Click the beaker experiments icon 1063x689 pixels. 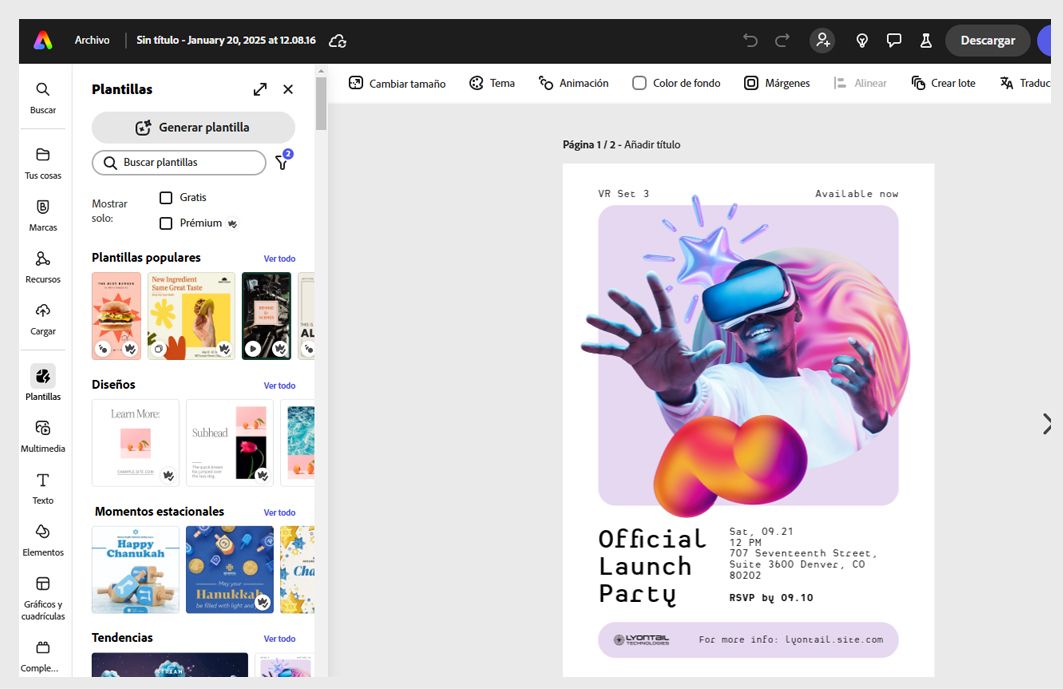pyautogui.click(x=925, y=40)
